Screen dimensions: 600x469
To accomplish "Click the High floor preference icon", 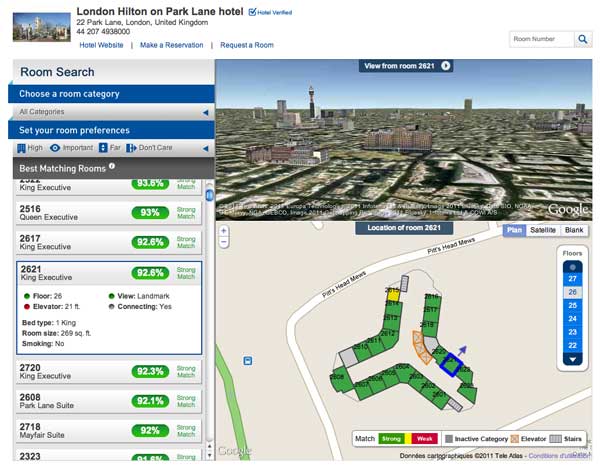I will click(21, 148).
